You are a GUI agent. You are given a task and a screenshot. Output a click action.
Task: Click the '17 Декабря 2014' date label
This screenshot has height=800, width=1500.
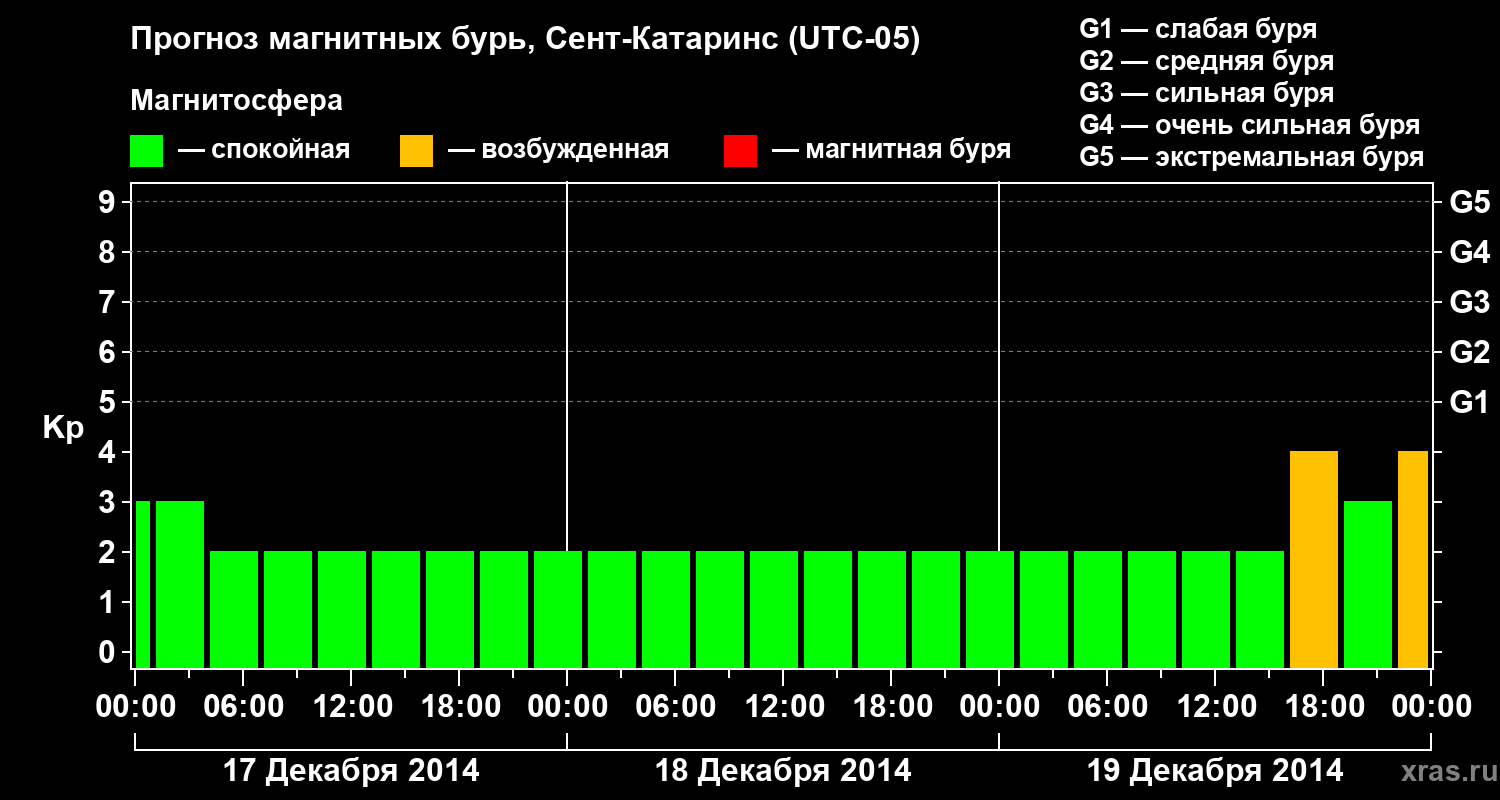coord(351,771)
